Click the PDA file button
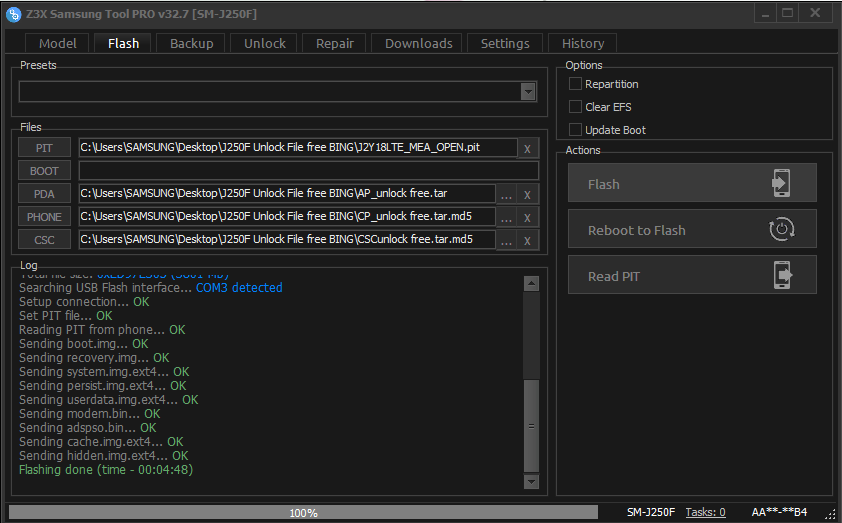842x523 pixels. [44, 194]
